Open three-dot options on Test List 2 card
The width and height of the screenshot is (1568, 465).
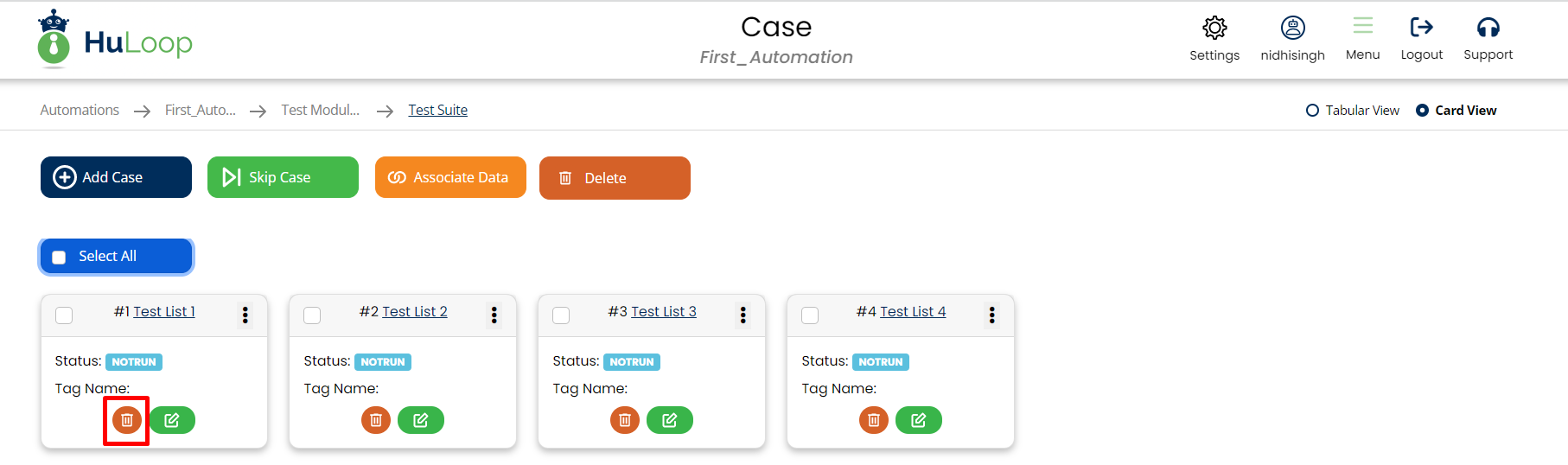click(x=494, y=315)
